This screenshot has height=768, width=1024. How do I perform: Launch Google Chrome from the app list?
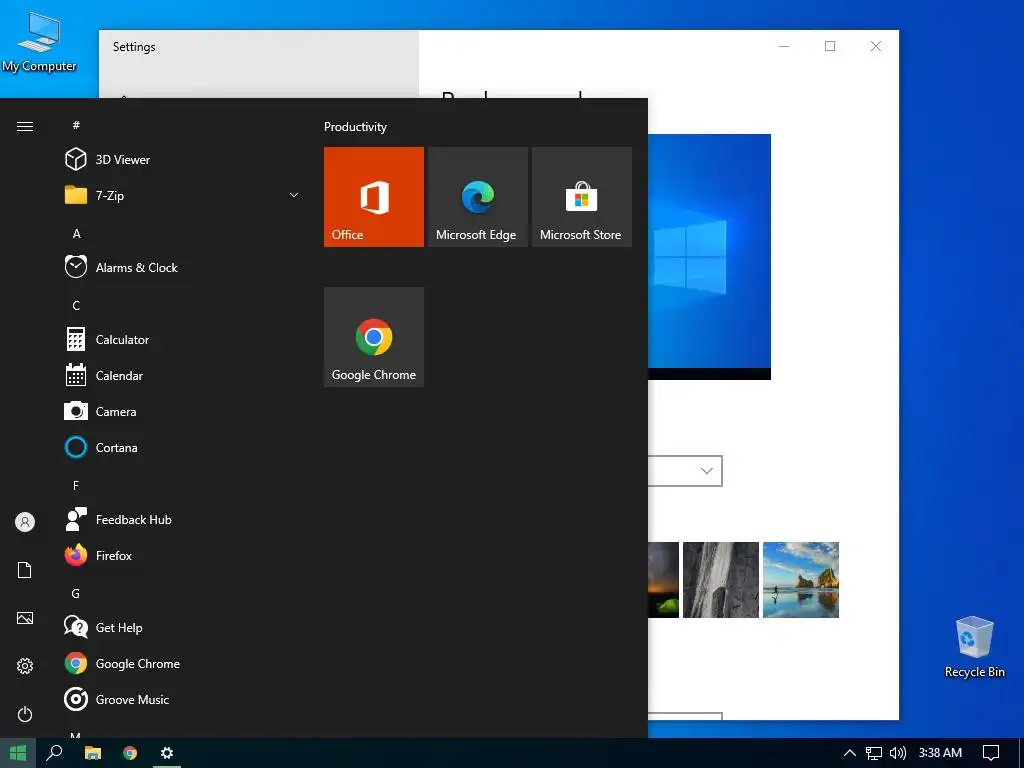[x=180, y=664]
